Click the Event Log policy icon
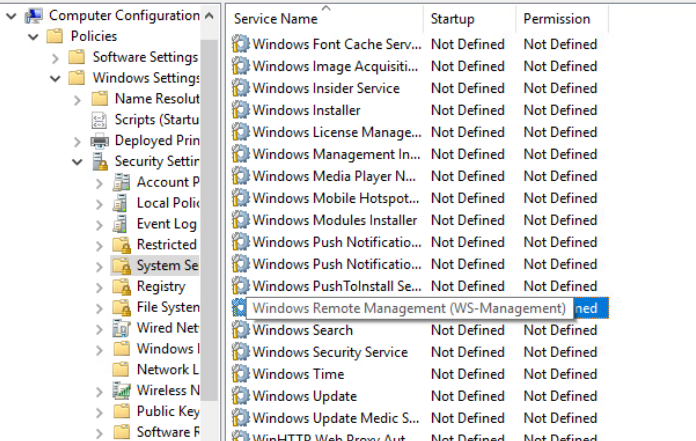696x441 pixels. pos(122,224)
